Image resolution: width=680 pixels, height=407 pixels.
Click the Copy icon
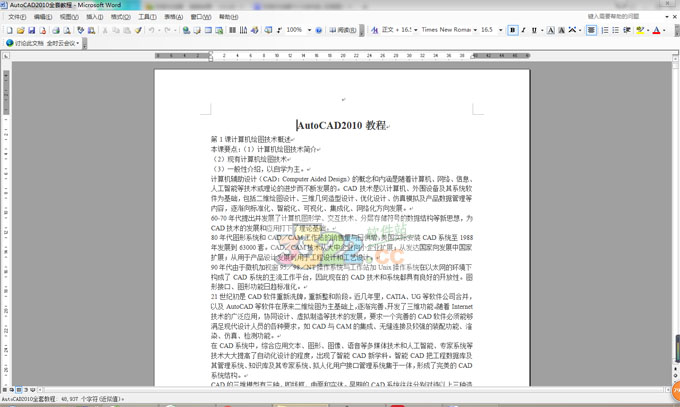tap(116, 30)
